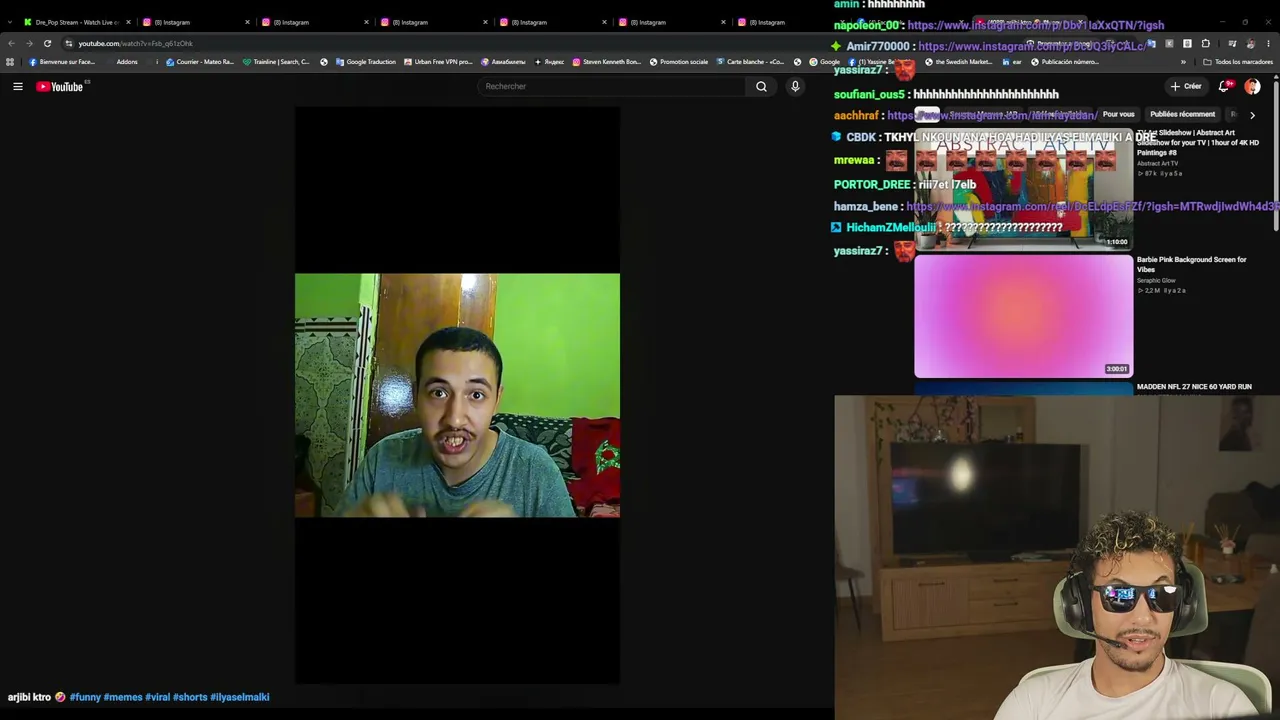Click the video title arjibi ktro
The image size is (1280, 720).
point(29,697)
